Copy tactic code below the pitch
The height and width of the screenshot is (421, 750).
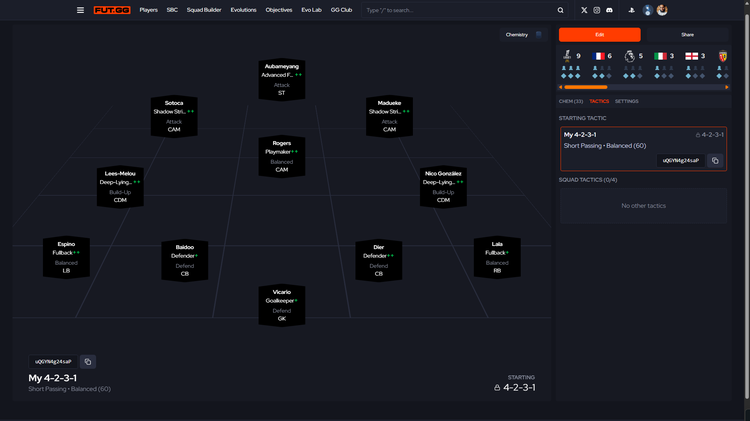88,362
